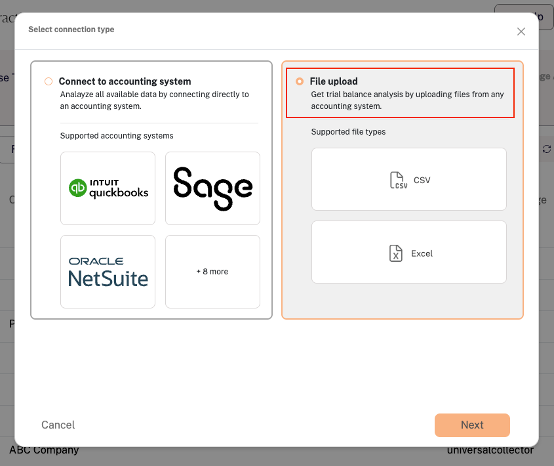This screenshot has width=554, height=466.
Task: Cancel the connection type selection
Action: 58,425
